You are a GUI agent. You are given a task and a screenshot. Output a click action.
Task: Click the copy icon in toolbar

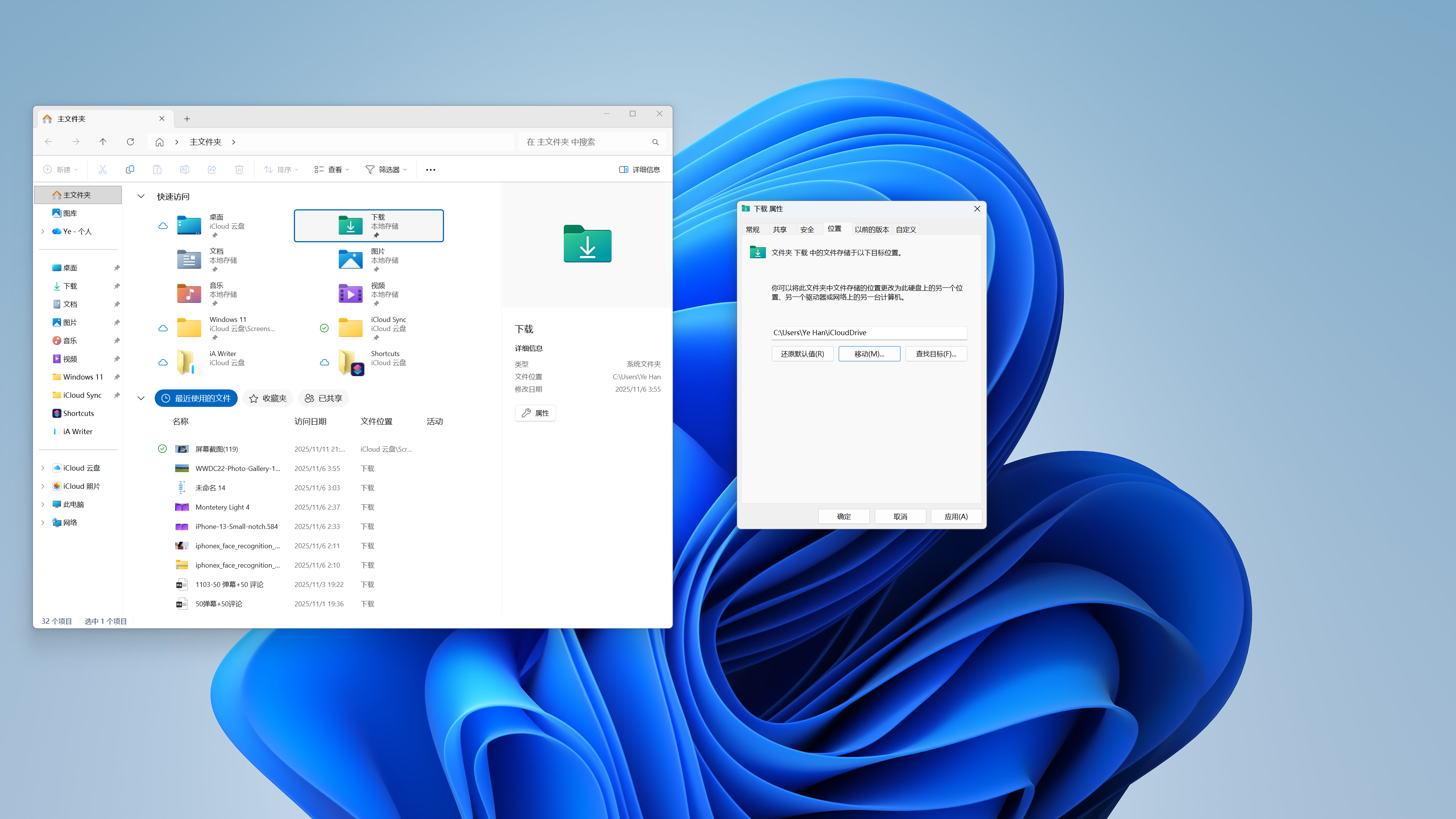[130, 169]
